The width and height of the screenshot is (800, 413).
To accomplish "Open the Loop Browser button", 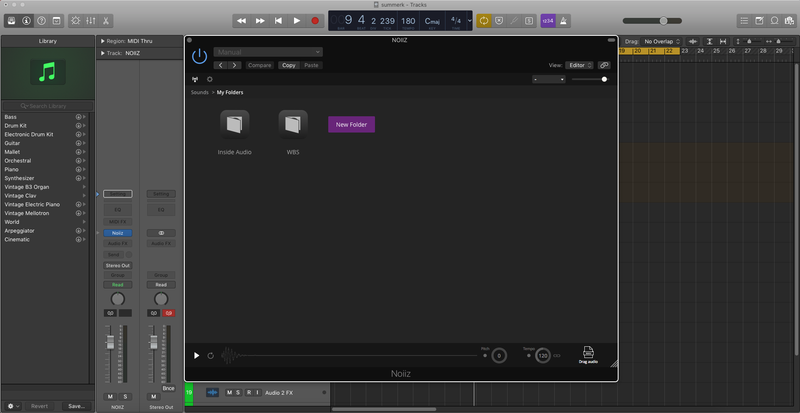I will [x=773, y=20].
